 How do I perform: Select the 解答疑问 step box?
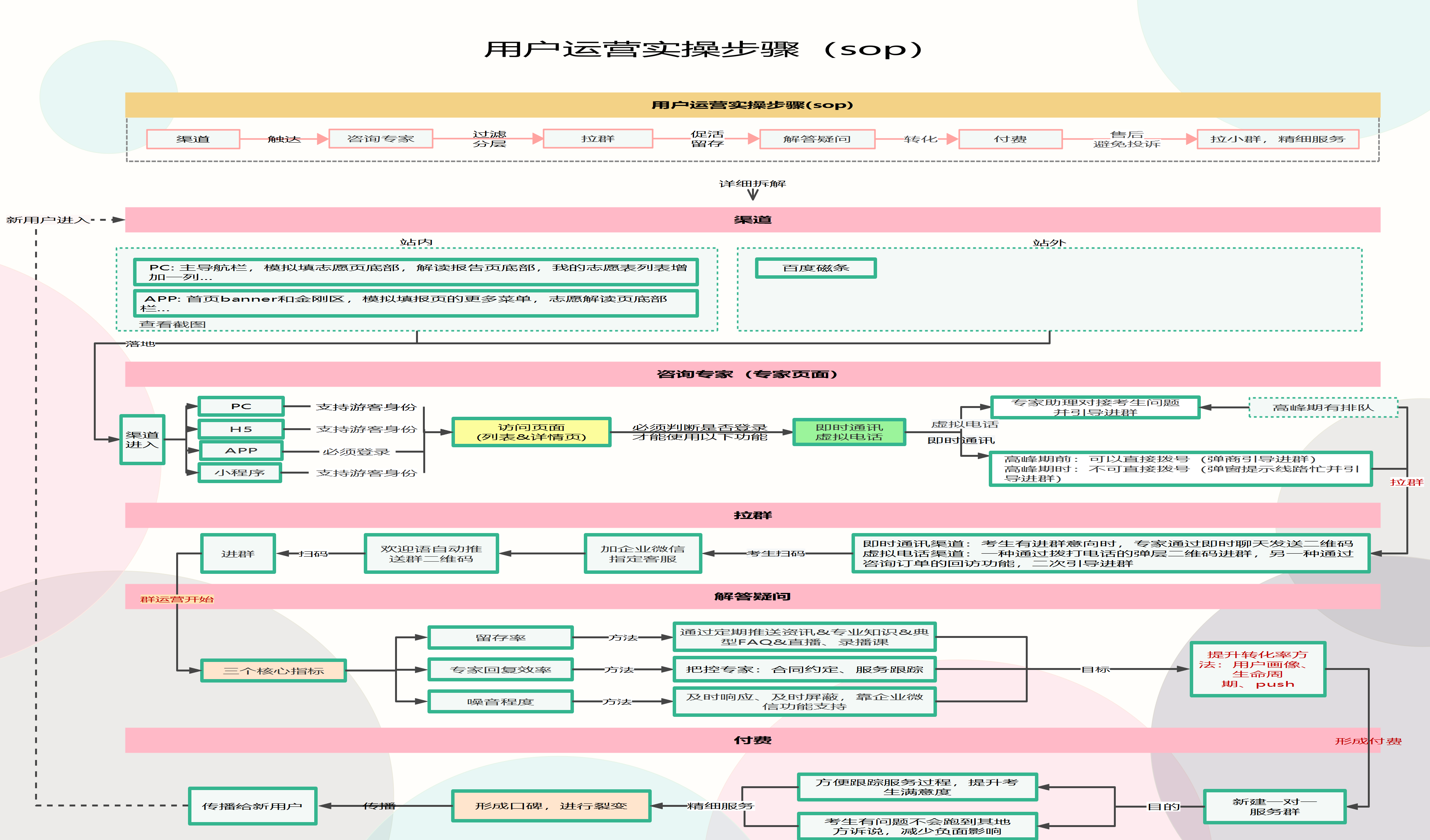817,139
